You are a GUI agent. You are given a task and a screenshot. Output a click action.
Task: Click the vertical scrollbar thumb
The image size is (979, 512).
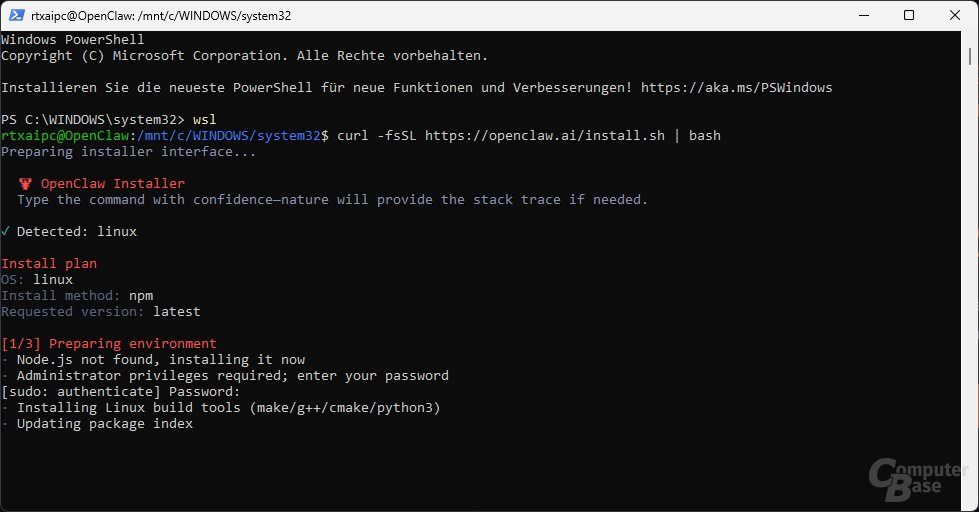pos(970,56)
